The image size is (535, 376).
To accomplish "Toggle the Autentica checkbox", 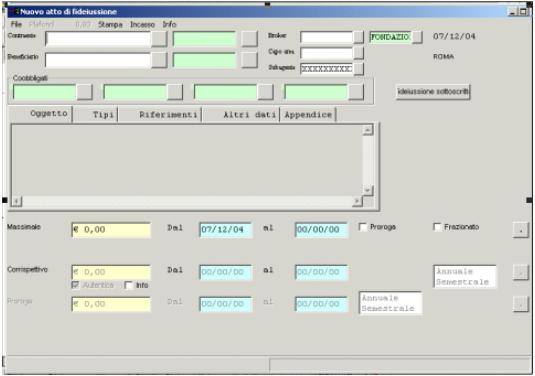I will (x=75, y=285).
